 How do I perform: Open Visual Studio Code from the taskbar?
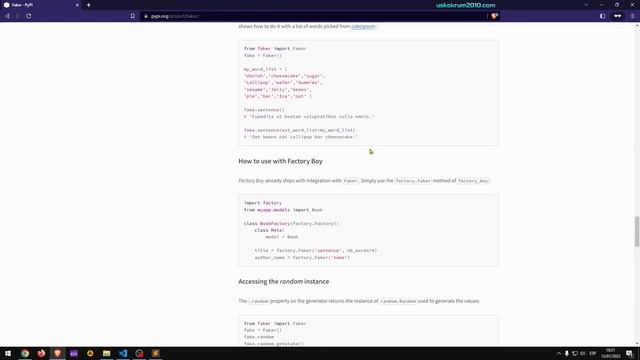click(123, 353)
